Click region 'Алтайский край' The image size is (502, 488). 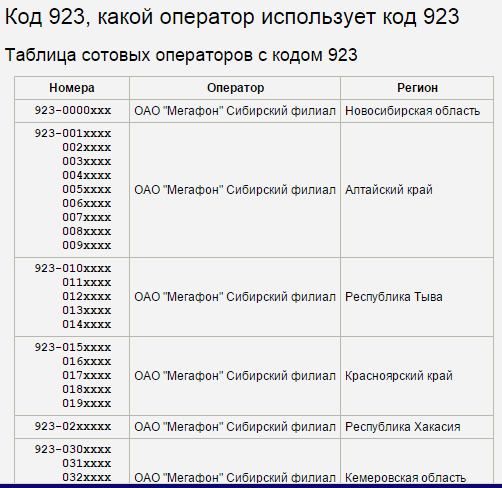tap(389, 190)
